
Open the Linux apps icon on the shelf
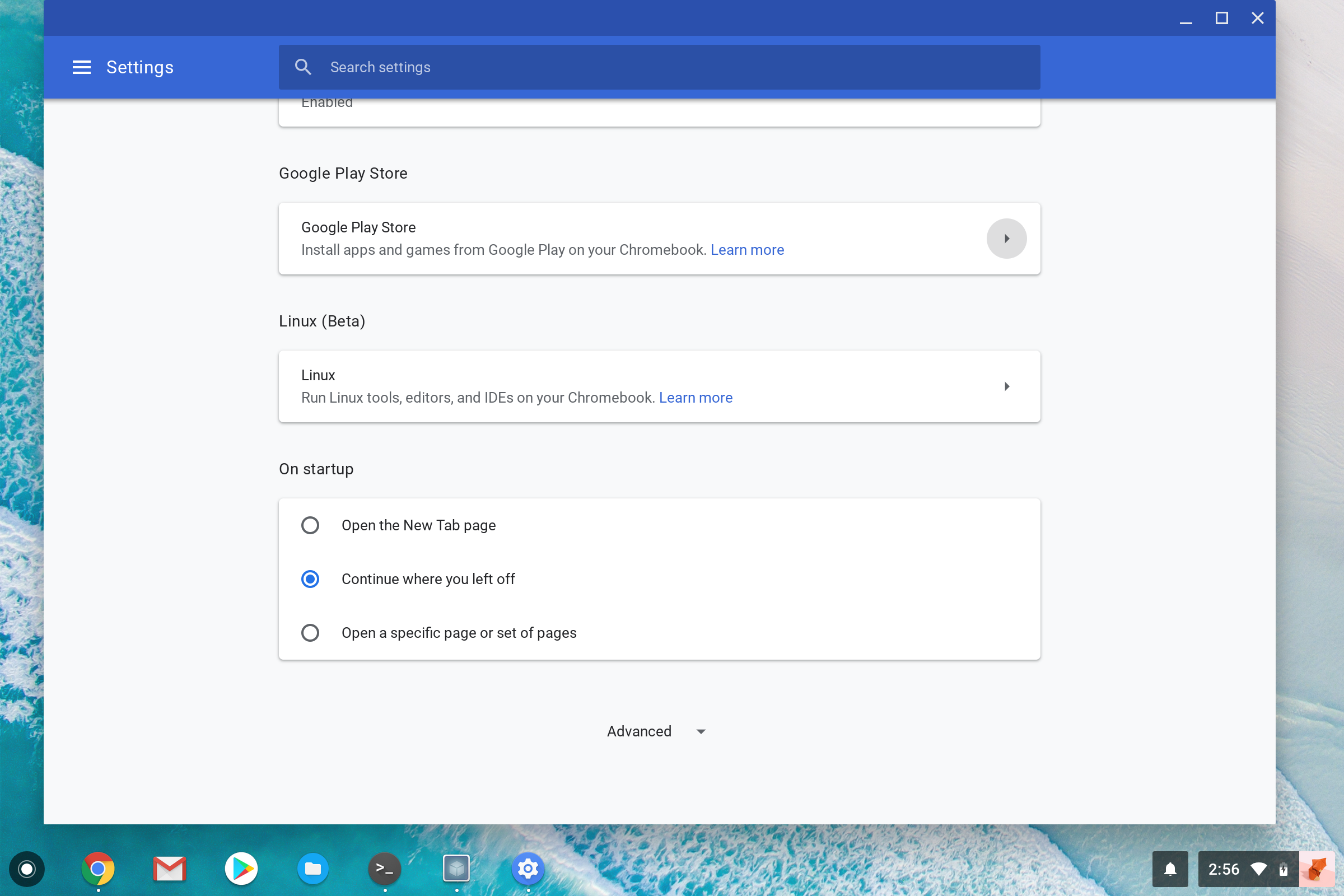tap(455, 869)
